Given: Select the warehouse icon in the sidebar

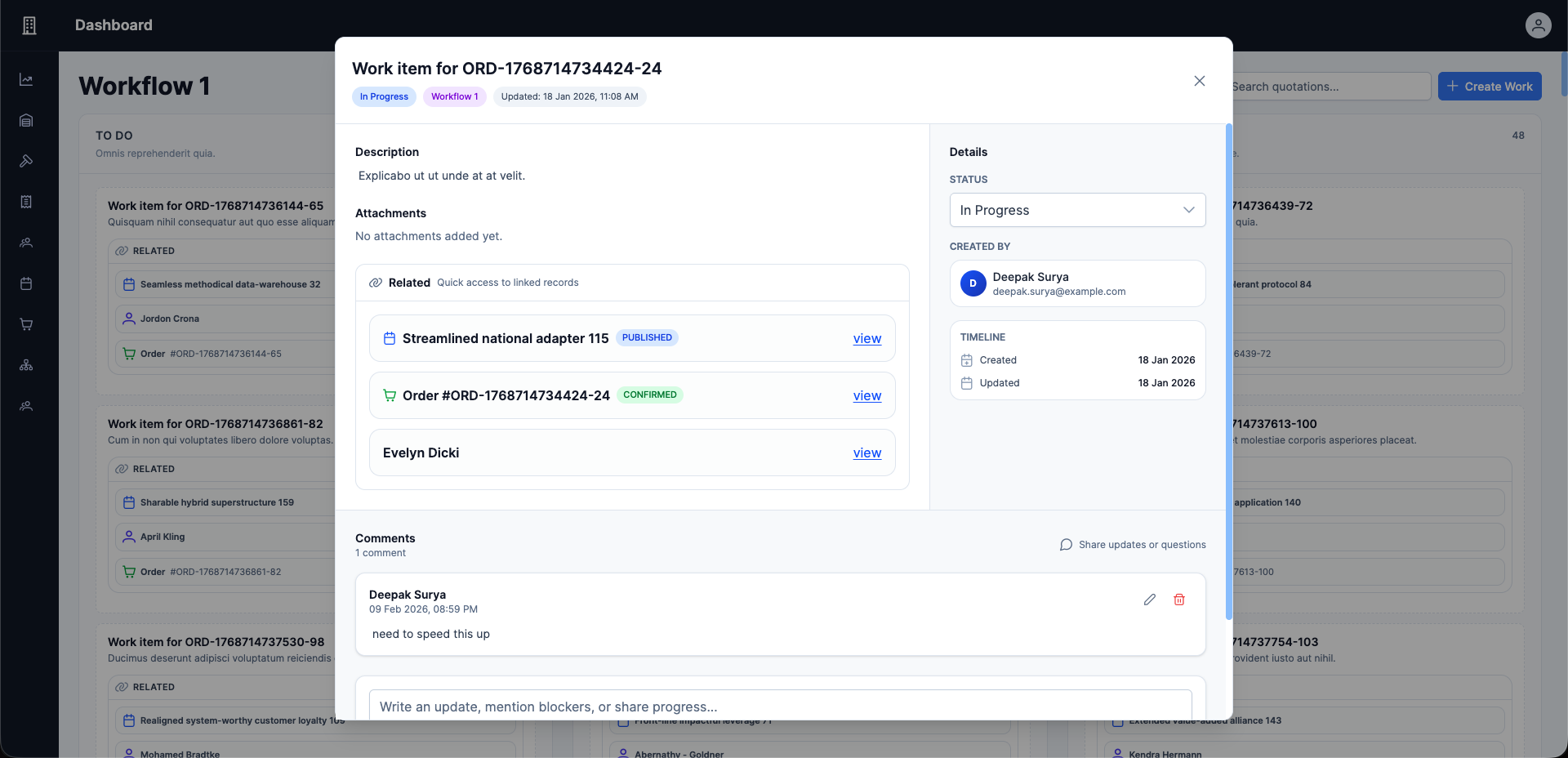Looking at the screenshot, I should [x=26, y=120].
